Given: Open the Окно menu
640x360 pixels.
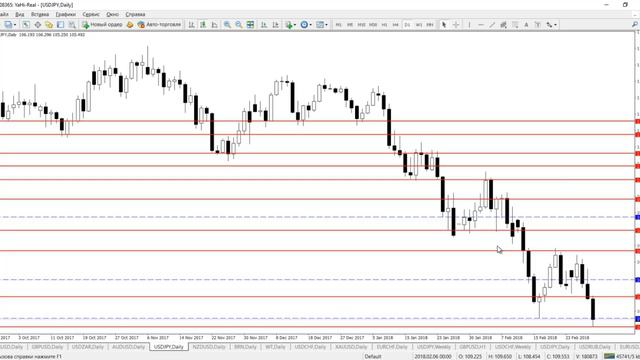Looking at the screenshot, I should (x=113, y=14).
